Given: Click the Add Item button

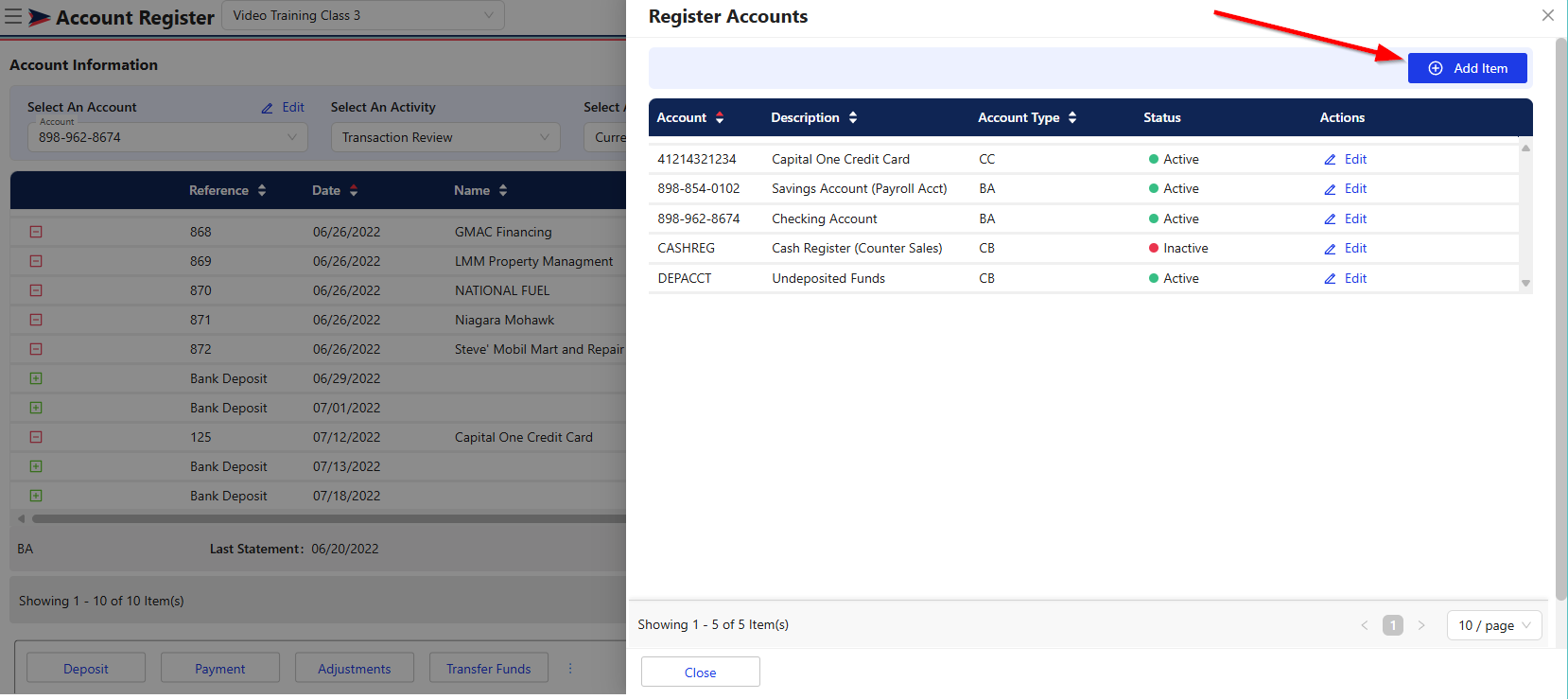Looking at the screenshot, I should tap(1468, 68).
